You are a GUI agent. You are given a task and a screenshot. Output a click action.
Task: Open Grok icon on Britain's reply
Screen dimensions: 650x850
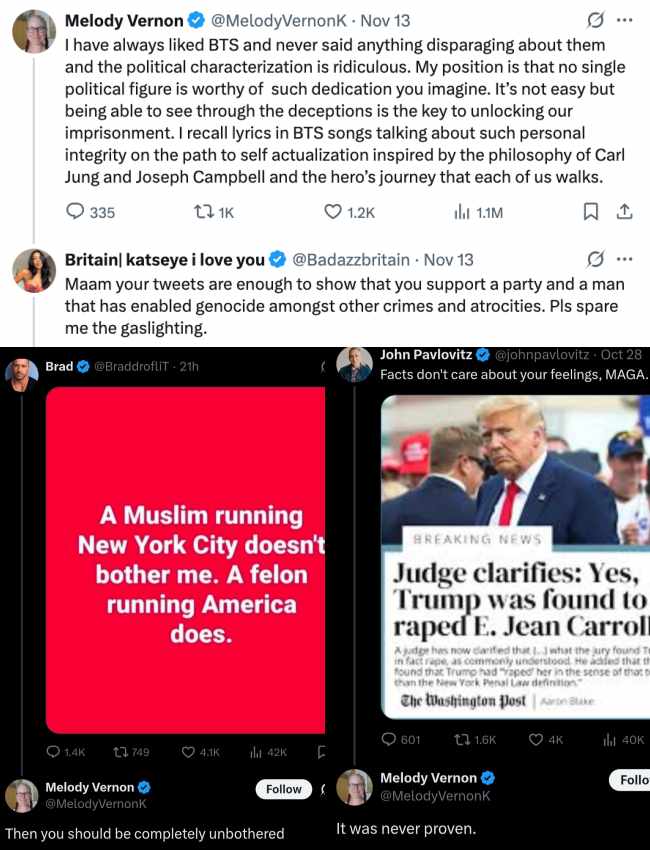595,260
